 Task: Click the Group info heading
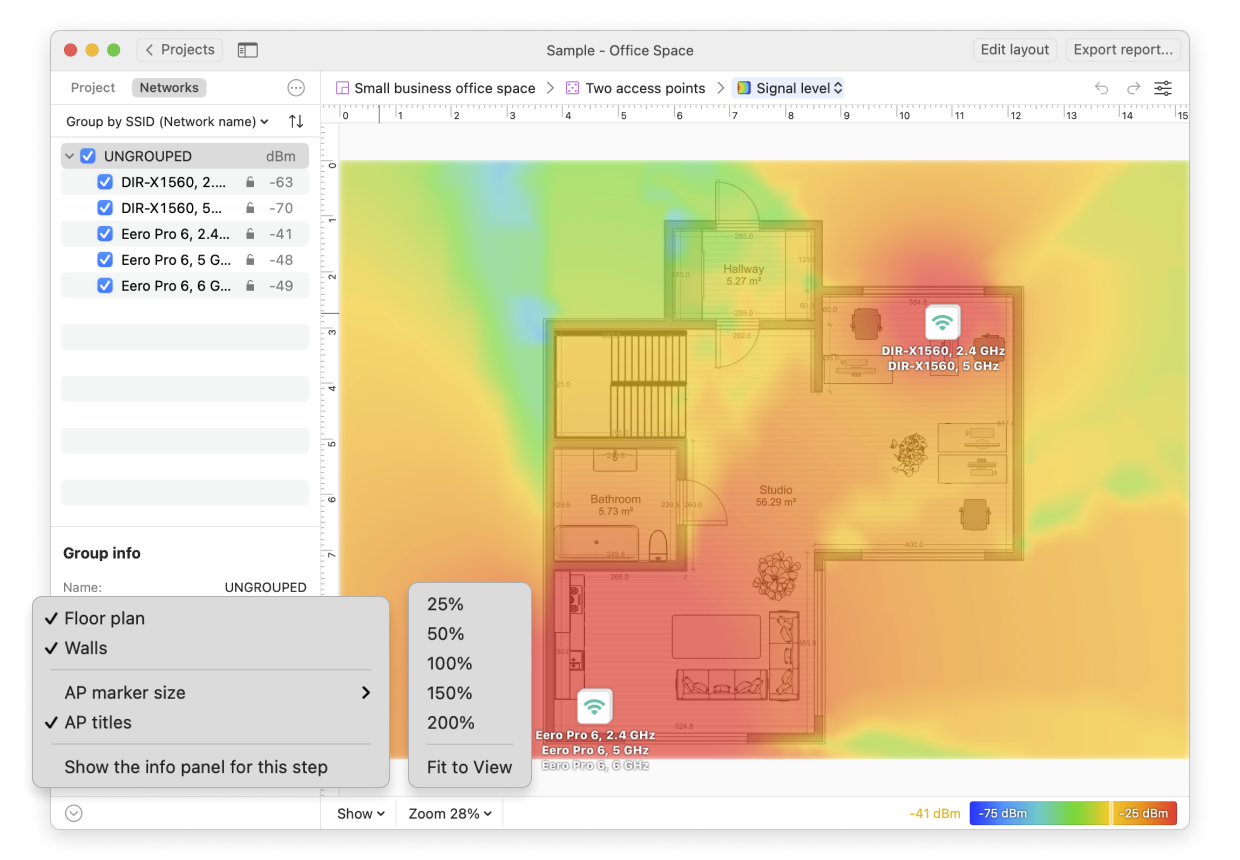click(x=102, y=553)
